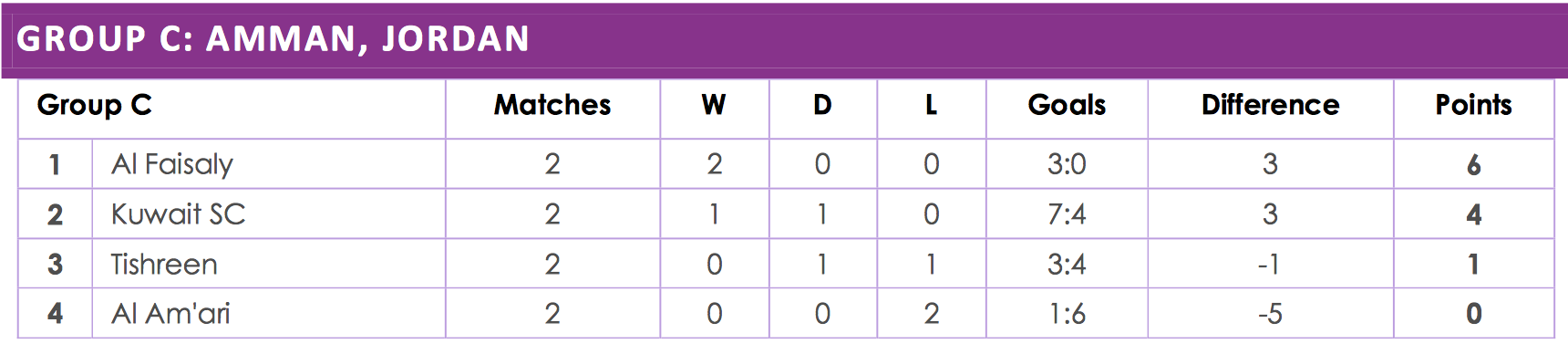
Task: Select the W column header
Action: 714,106
